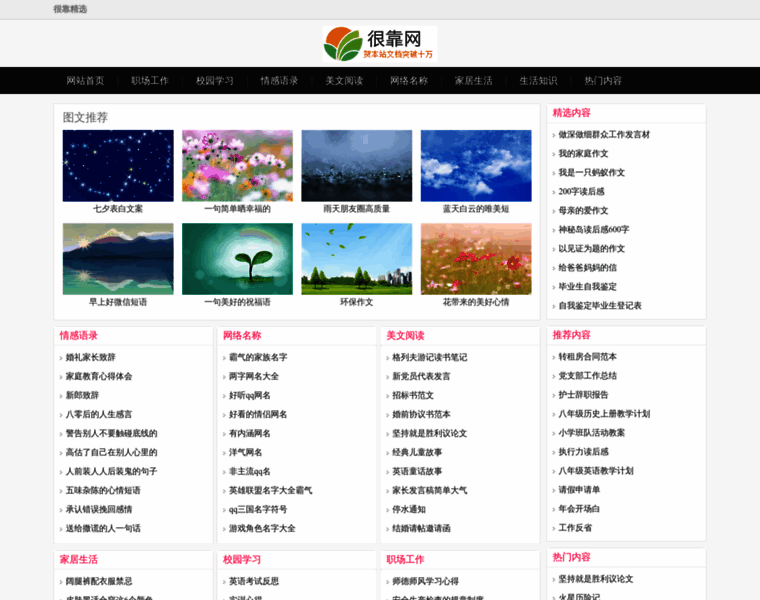Open the 一句美好的祝福语 sprout image
This screenshot has width=760, height=600.
click(237, 259)
